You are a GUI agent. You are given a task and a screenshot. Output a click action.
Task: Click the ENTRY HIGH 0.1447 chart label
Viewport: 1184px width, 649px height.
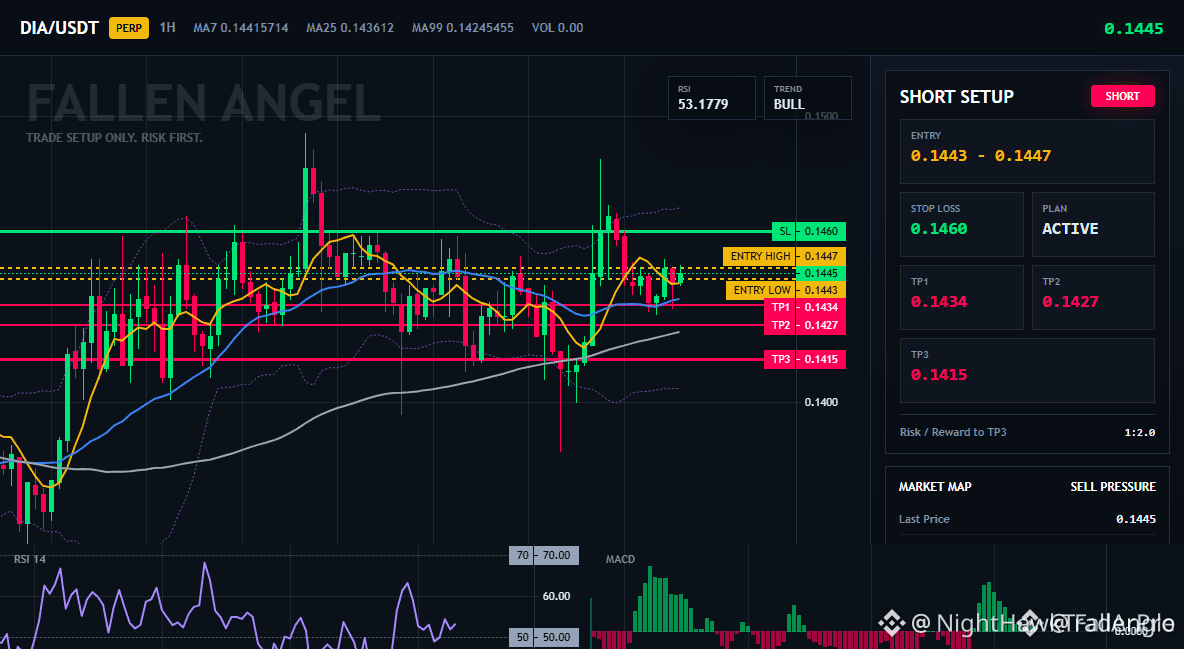[x=784, y=256]
